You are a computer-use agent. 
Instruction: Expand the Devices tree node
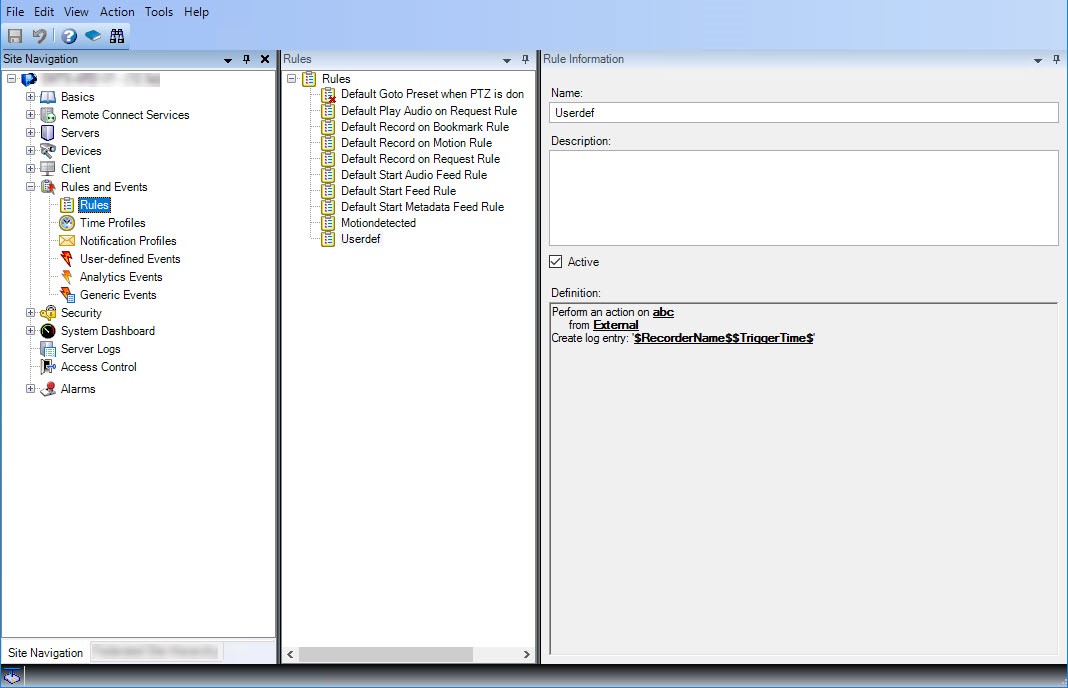(30, 150)
